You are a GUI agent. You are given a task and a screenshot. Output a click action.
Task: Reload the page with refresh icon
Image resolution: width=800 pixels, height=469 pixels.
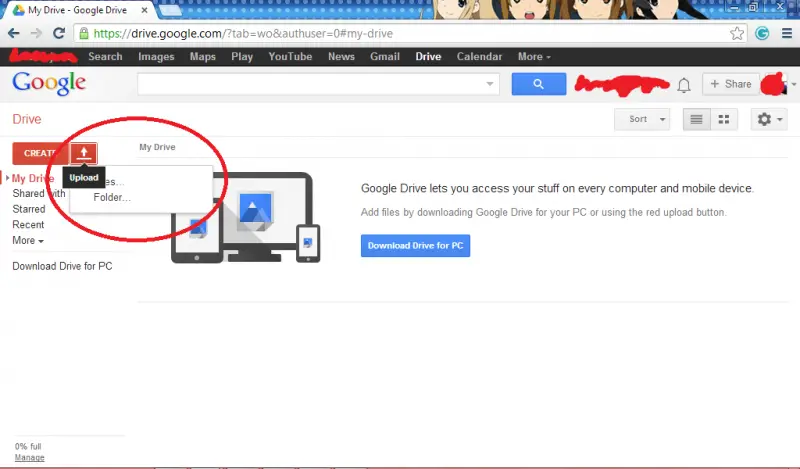59,34
